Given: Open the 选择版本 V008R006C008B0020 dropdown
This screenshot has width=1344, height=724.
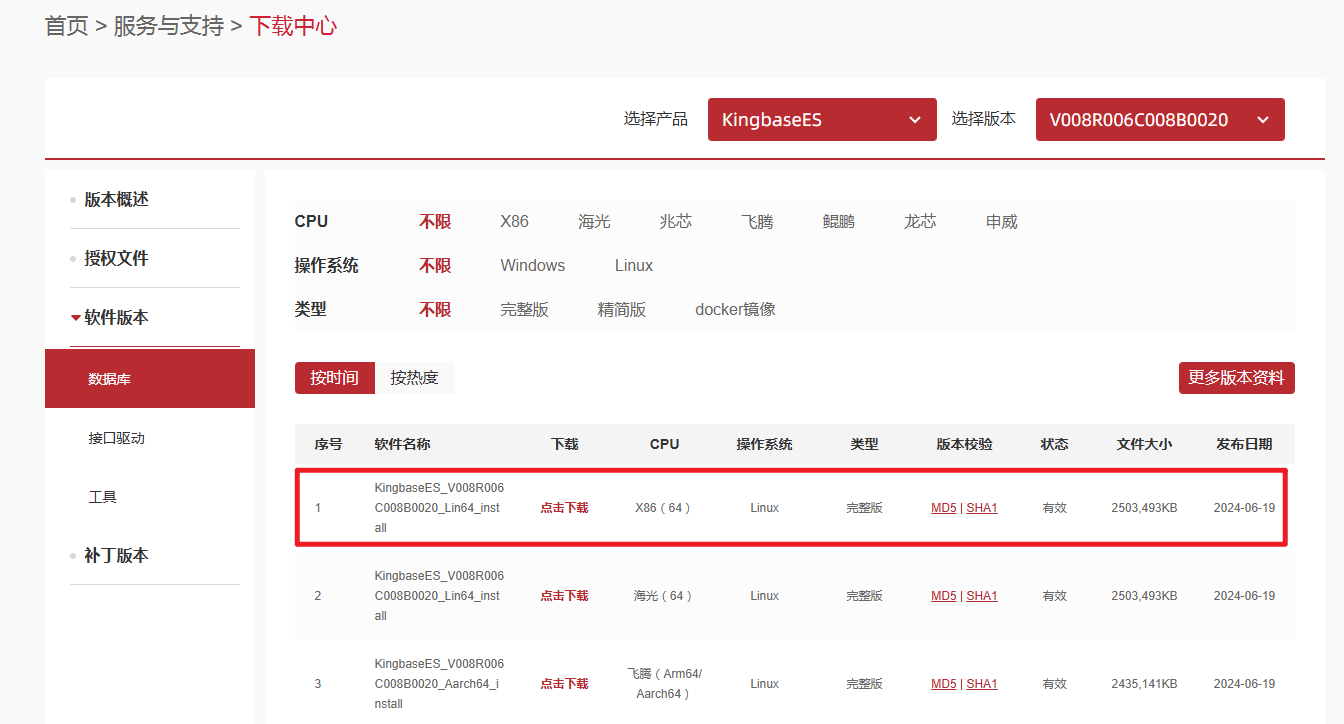Looking at the screenshot, I should tap(1160, 120).
